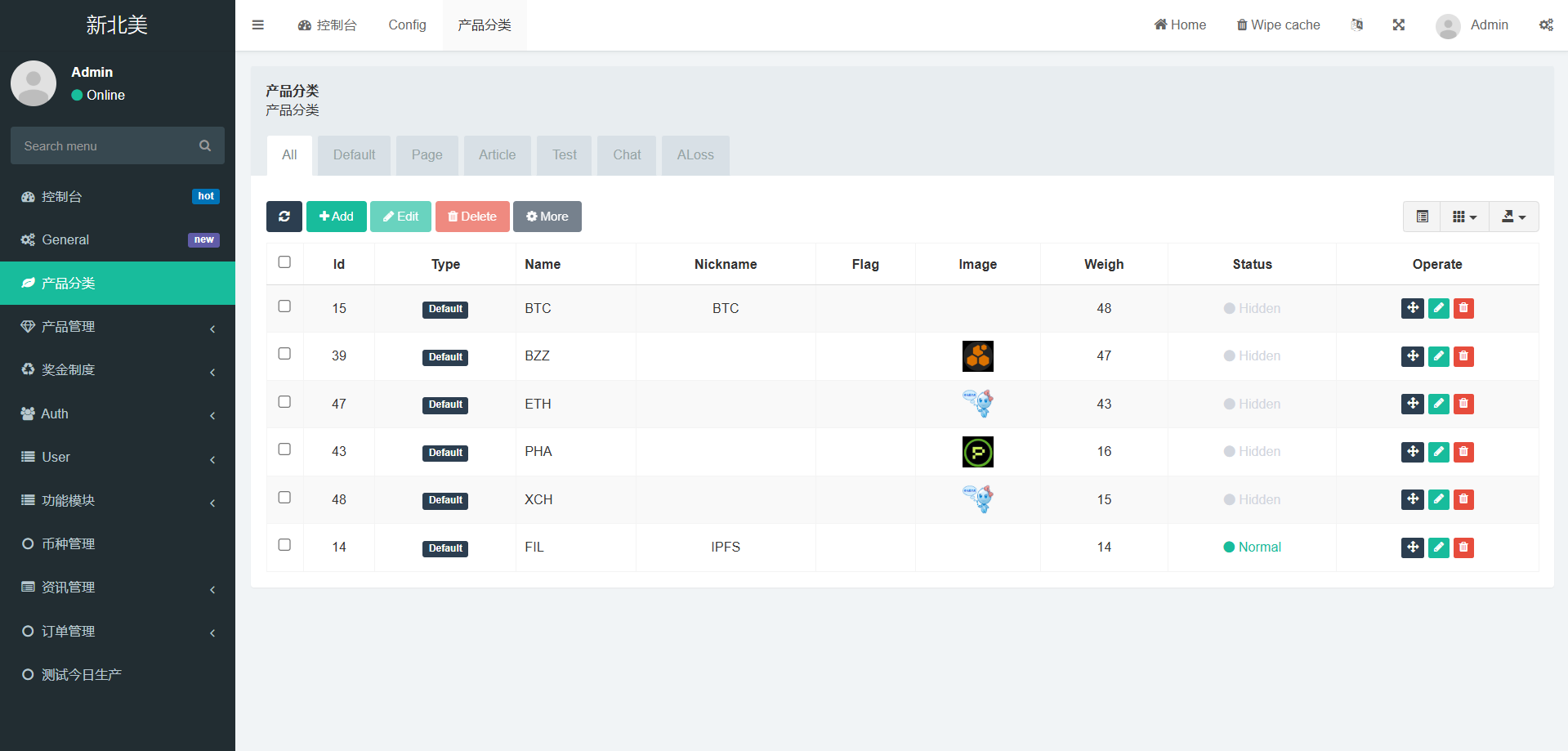
Task: Expand the 产品管理 sidebar menu
Action: (118, 327)
